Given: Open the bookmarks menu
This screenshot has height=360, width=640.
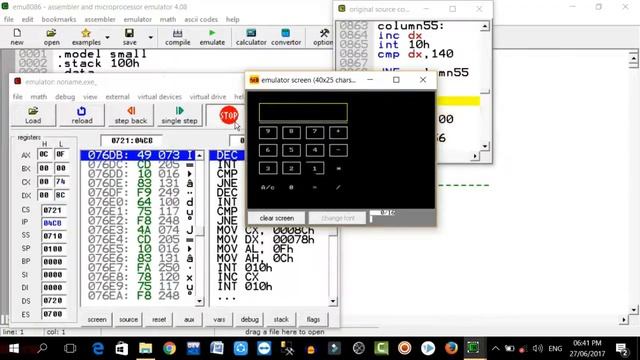Looking at the screenshot, I should coord(59,19).
